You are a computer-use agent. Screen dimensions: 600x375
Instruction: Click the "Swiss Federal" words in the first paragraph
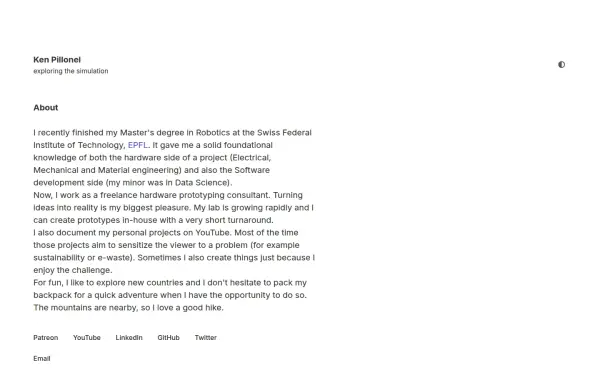[284, 132]
